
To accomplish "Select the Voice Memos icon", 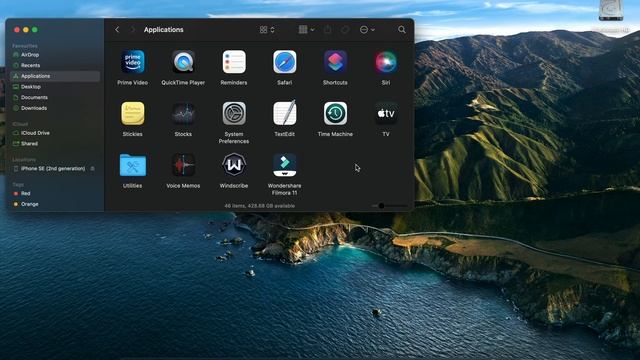I will pyautogui.click(x=183, y=165).
